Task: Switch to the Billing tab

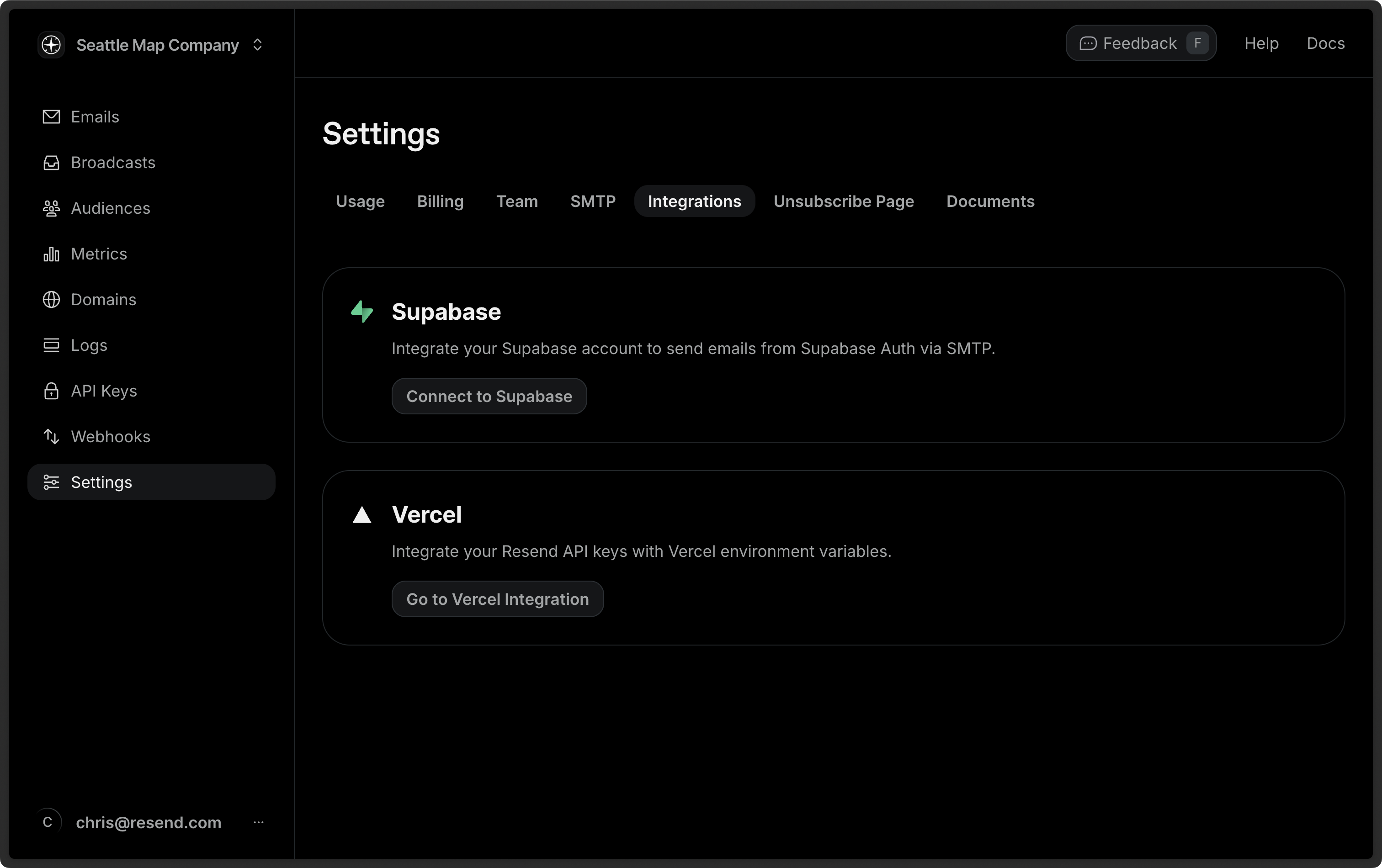Action: (440, 201)
